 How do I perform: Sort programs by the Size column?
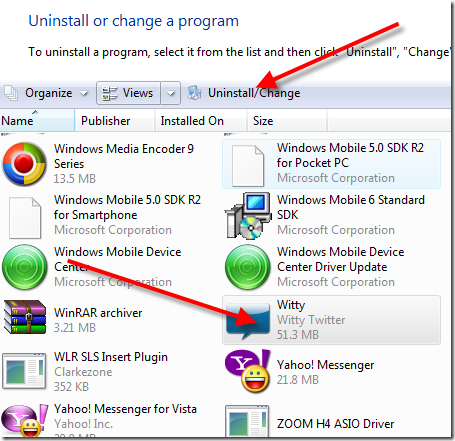click(287, 120)
